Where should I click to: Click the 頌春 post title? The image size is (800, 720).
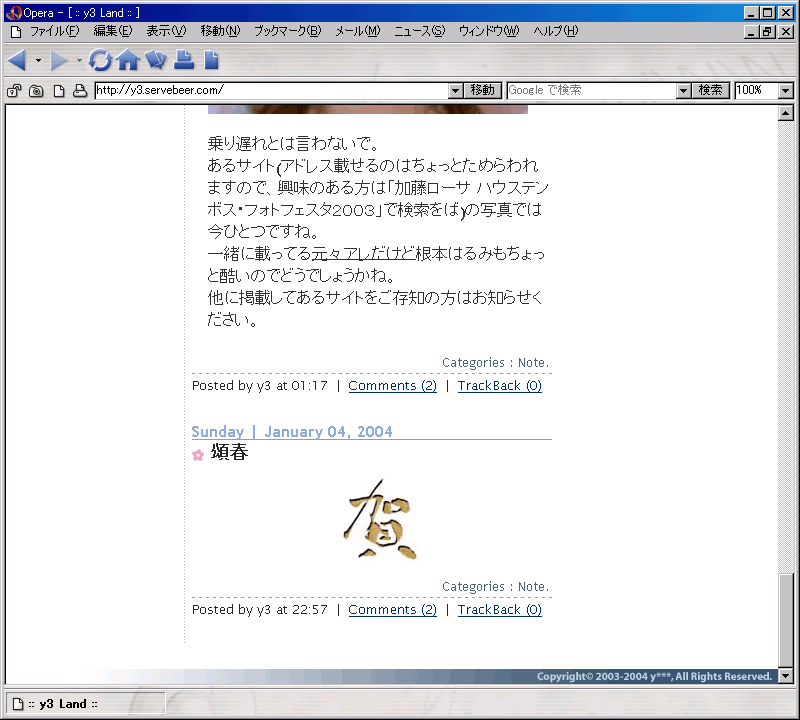pyautogui.click(x=230, y=452)
